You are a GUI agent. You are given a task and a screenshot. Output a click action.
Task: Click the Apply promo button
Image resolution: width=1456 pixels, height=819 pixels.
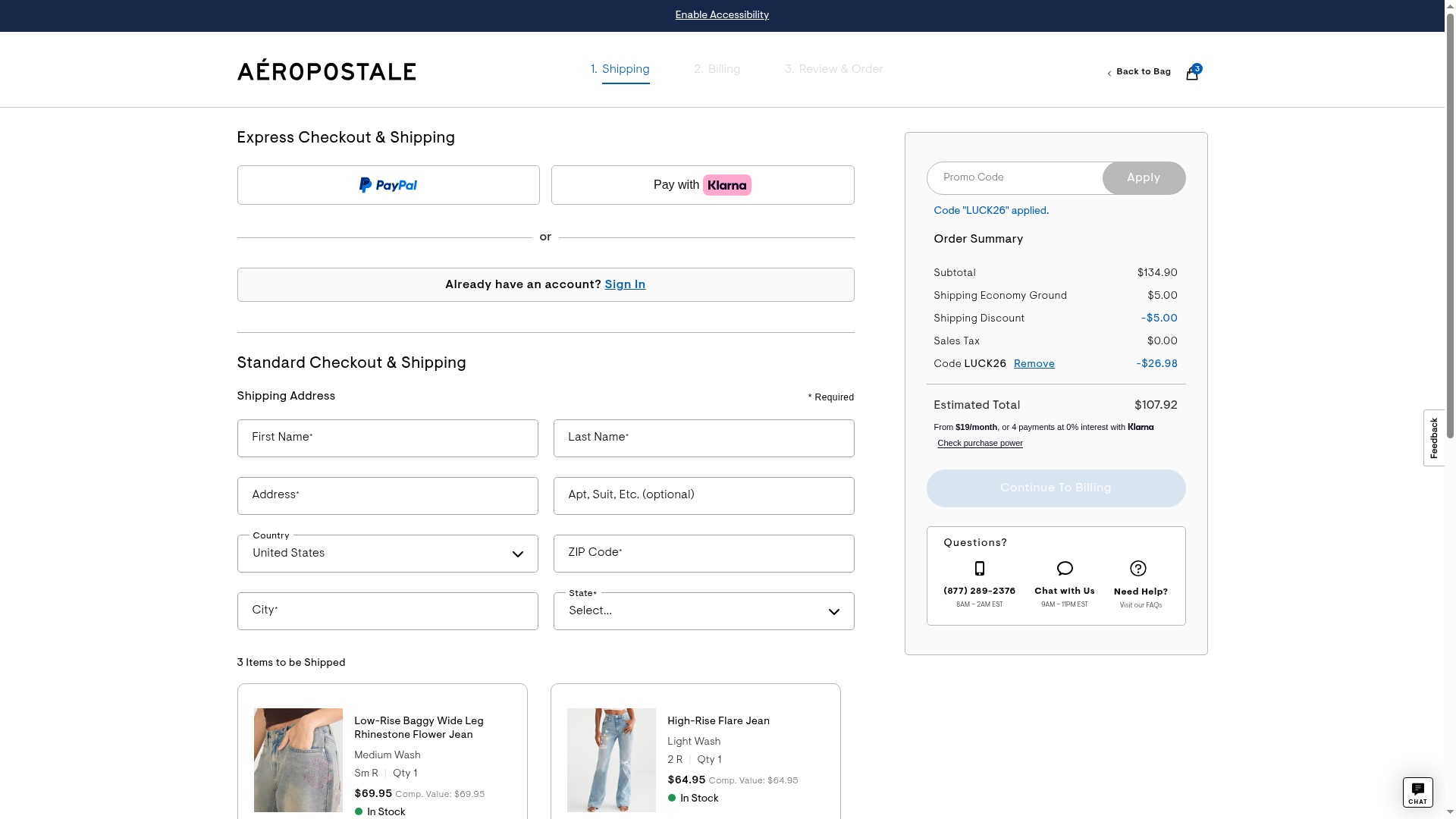(x=1143, y=178)
